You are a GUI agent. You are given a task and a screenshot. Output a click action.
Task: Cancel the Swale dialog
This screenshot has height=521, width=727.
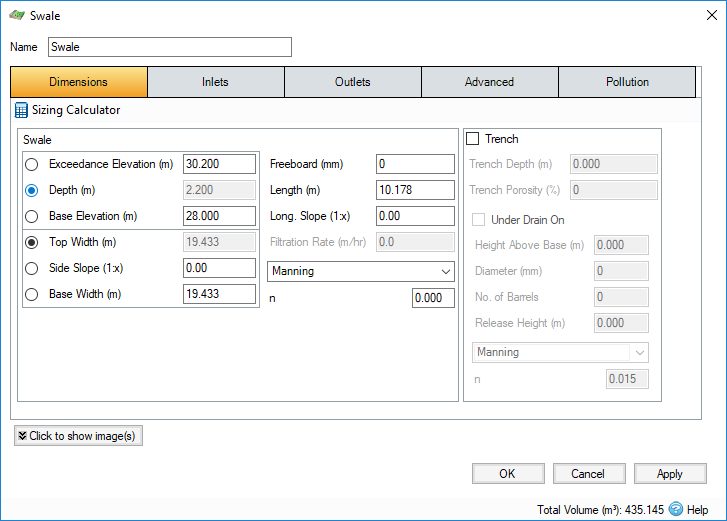588,474
